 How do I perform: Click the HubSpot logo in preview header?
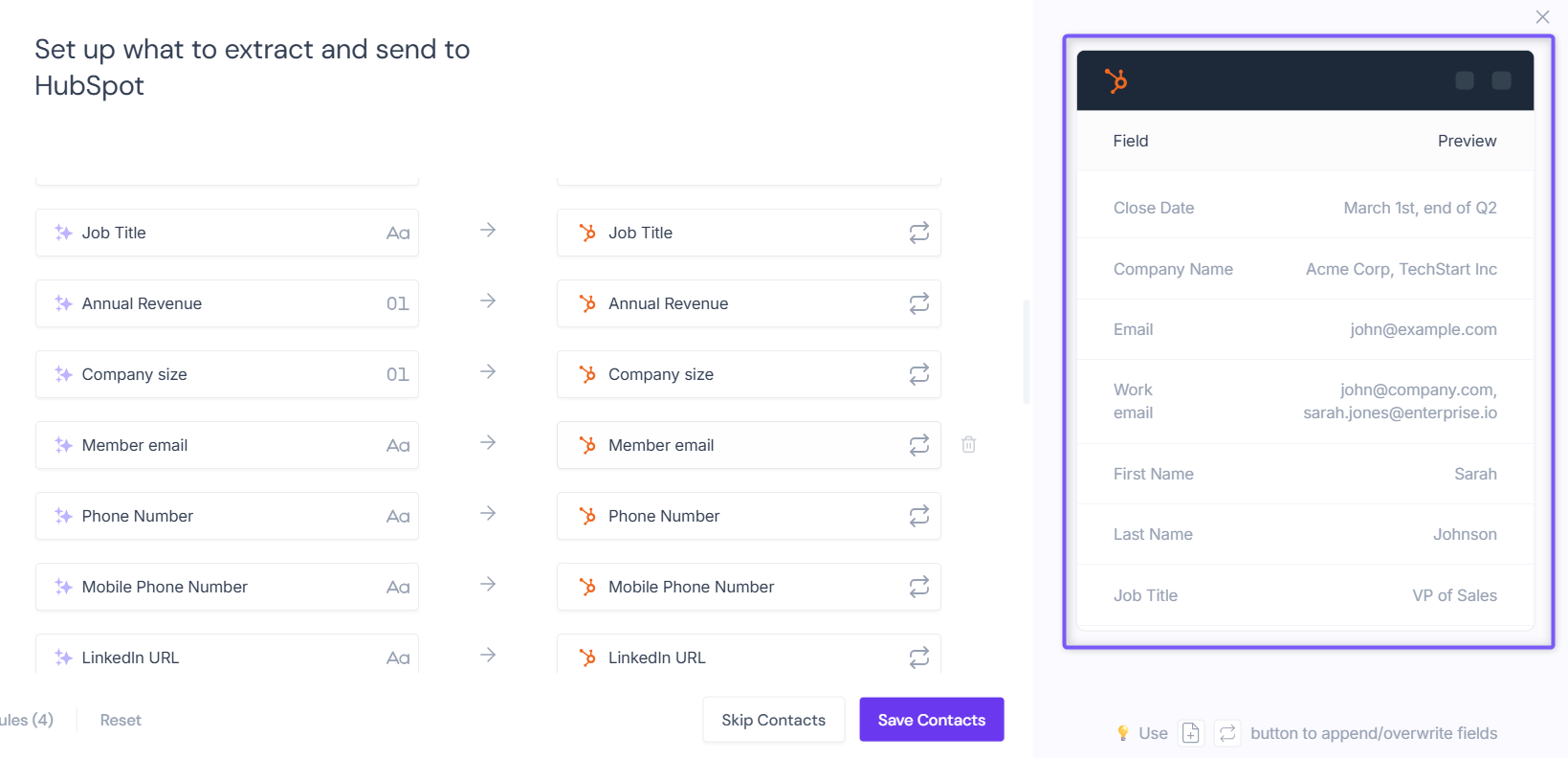1115,80
